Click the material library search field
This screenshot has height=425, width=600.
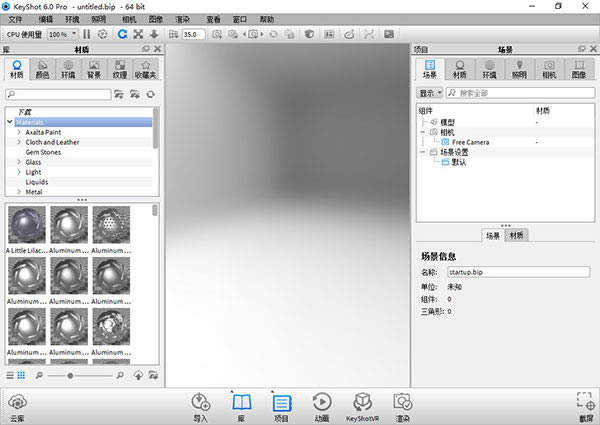coord(59,94)
